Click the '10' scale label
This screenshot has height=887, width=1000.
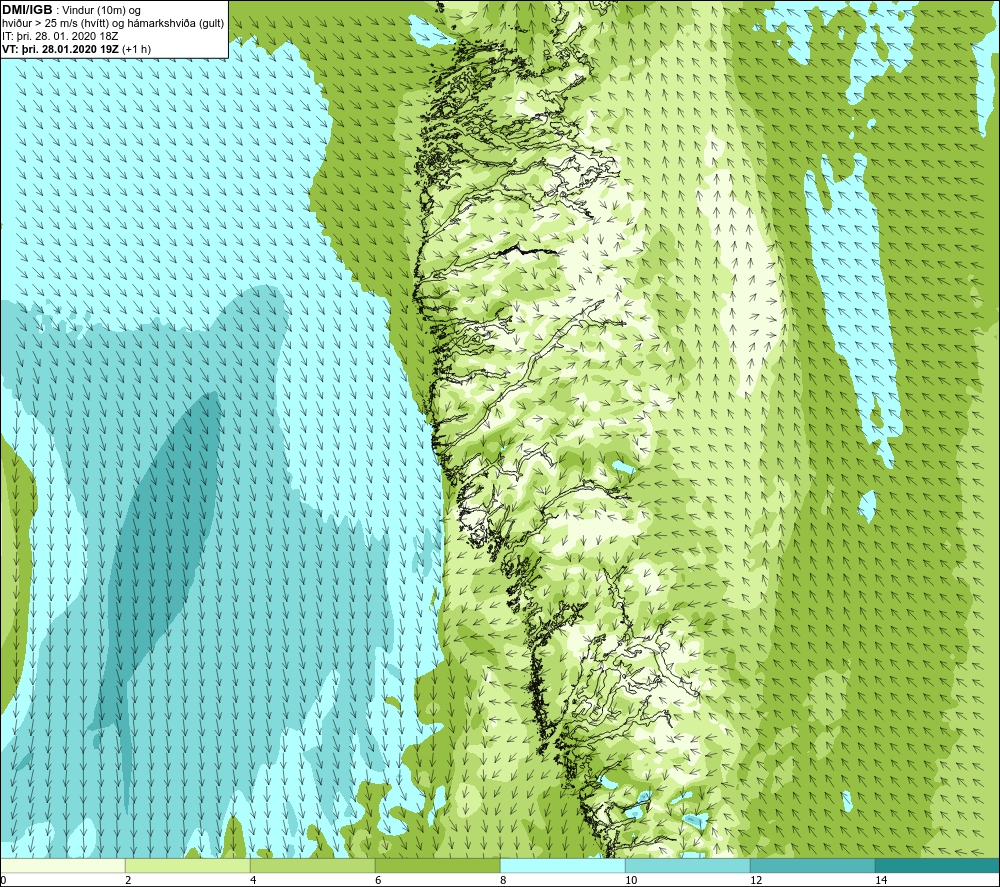point(631,880)
